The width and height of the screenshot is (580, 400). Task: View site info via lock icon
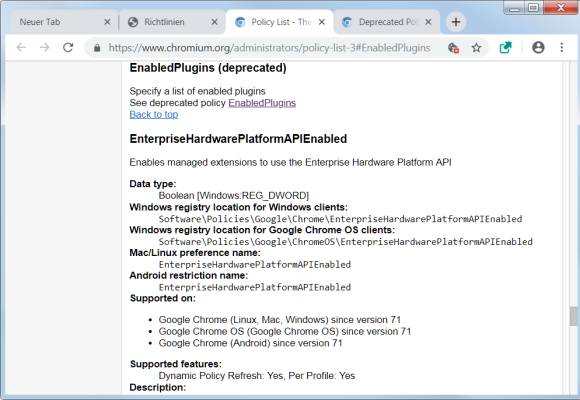click(x=97, y=48)
